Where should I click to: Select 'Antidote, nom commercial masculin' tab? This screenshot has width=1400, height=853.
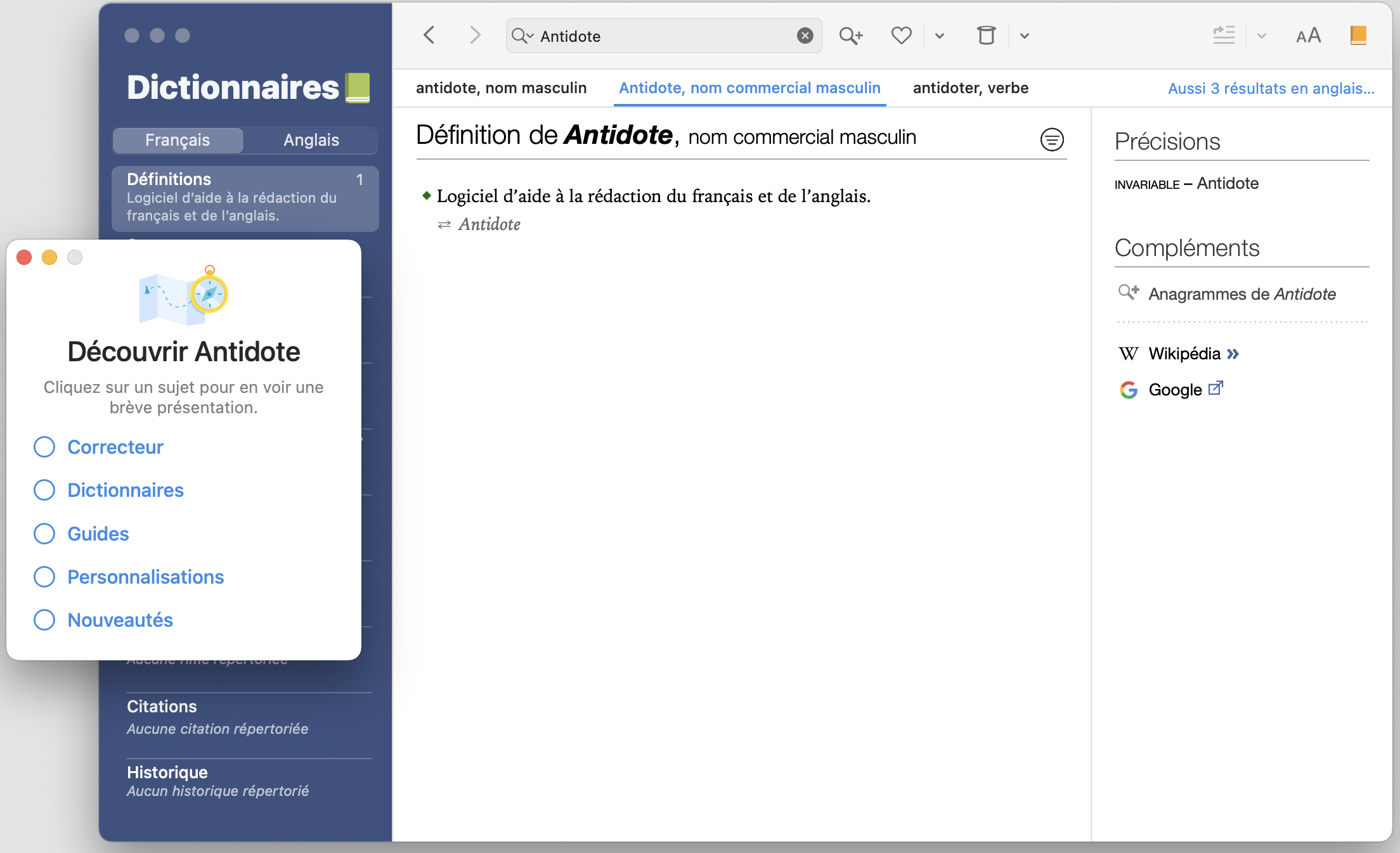pyautogui.click(x=749, y=88)
